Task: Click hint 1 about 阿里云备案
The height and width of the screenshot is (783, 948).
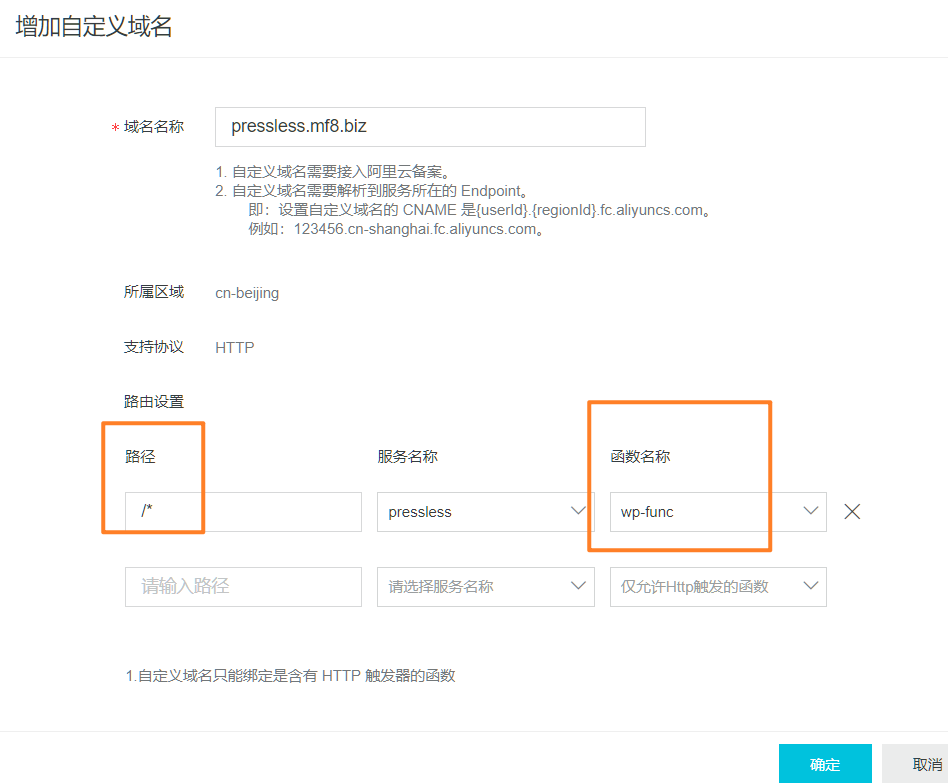Action: 333,172
